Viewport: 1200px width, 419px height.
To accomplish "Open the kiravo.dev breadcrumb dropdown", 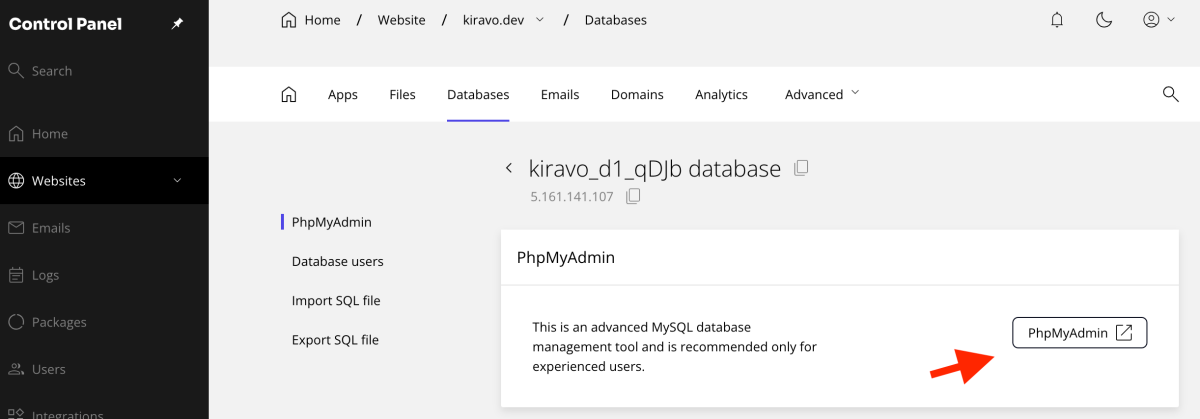I will pos(503,20).
